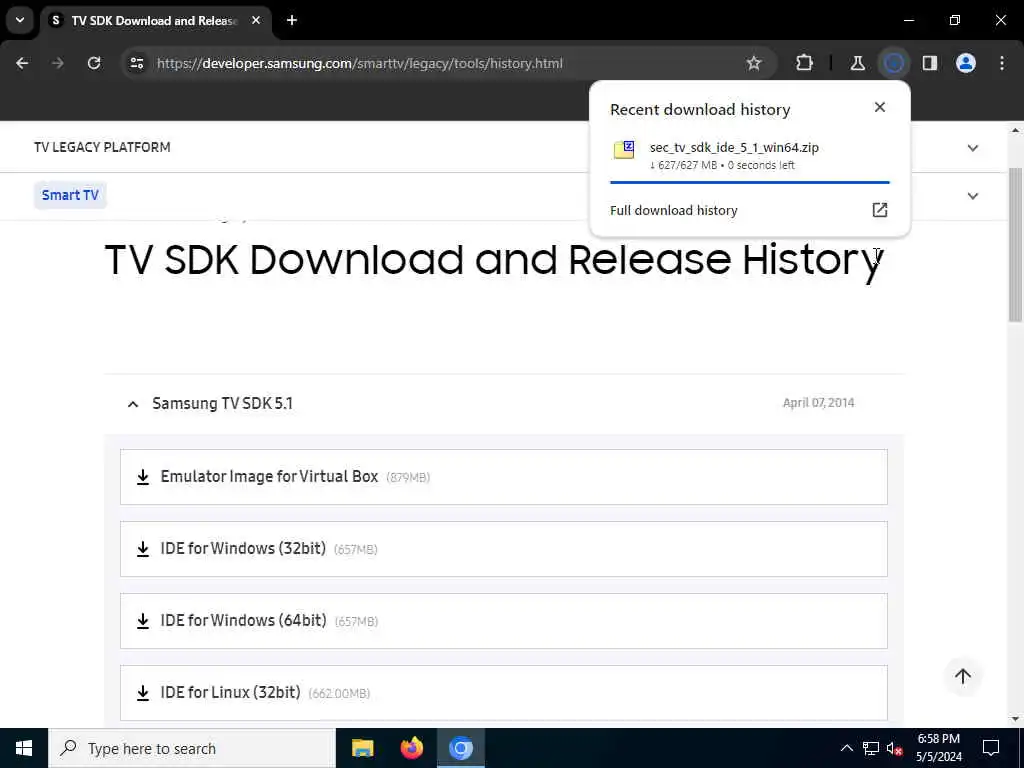The width and height of the screenshot is (1024, 768).
Task: Download IDE for Windows (32bit)
Action: tap(504, 549)
